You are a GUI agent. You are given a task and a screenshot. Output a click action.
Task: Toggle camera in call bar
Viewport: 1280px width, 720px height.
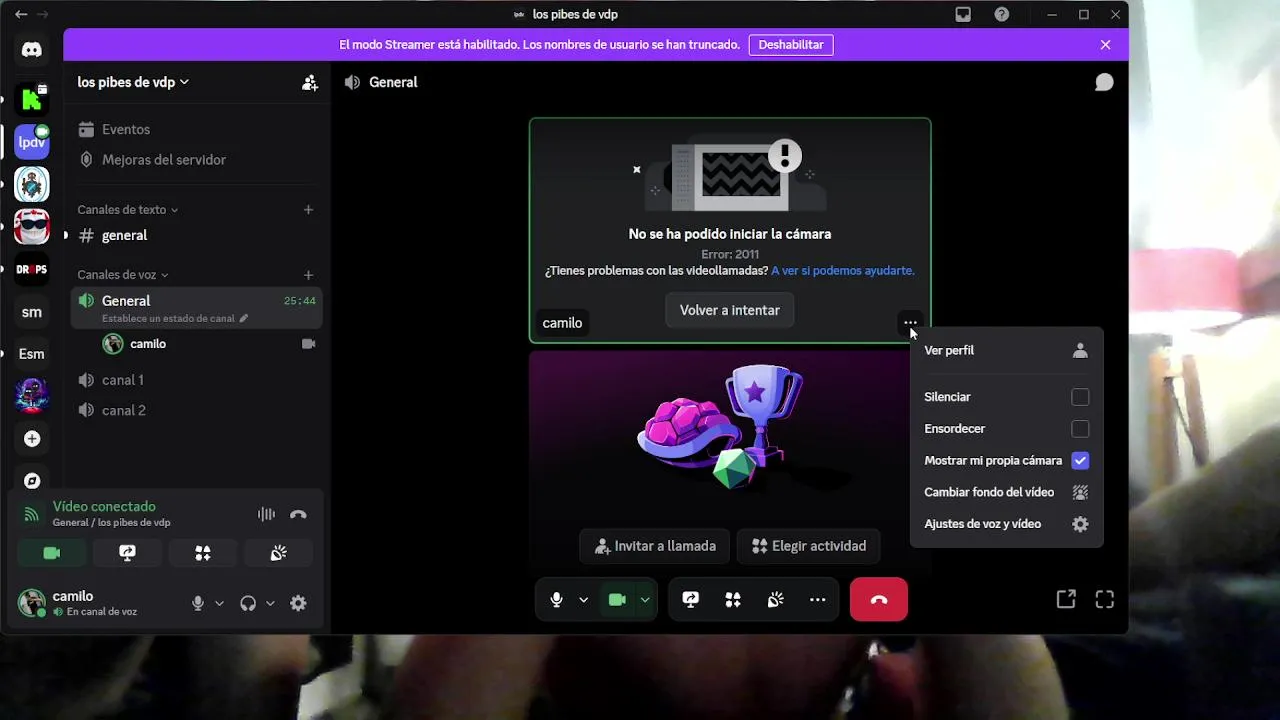click(617, 599)
